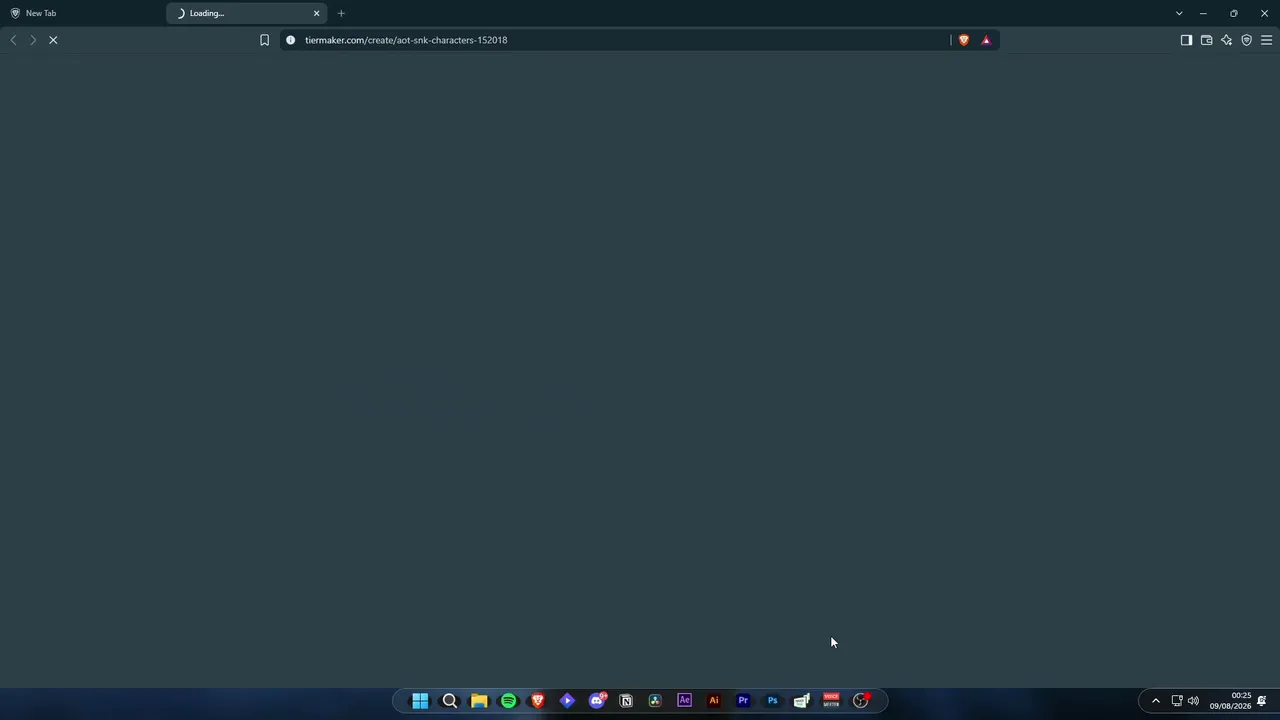Show hidden system tray icons

click(1156, 701)
